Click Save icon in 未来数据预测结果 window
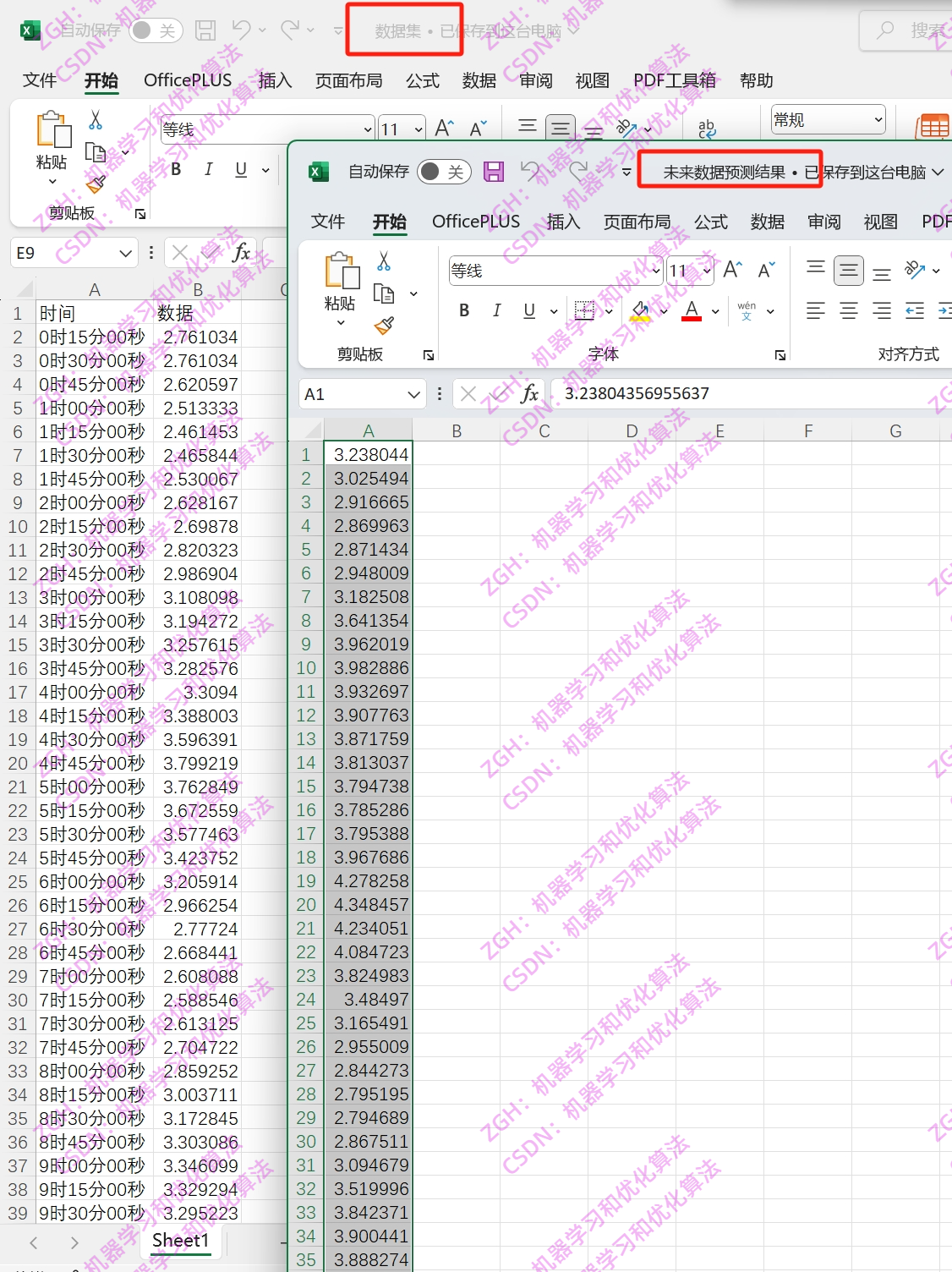Screen dimensions: 952x1272 click(x=494, y=172)
